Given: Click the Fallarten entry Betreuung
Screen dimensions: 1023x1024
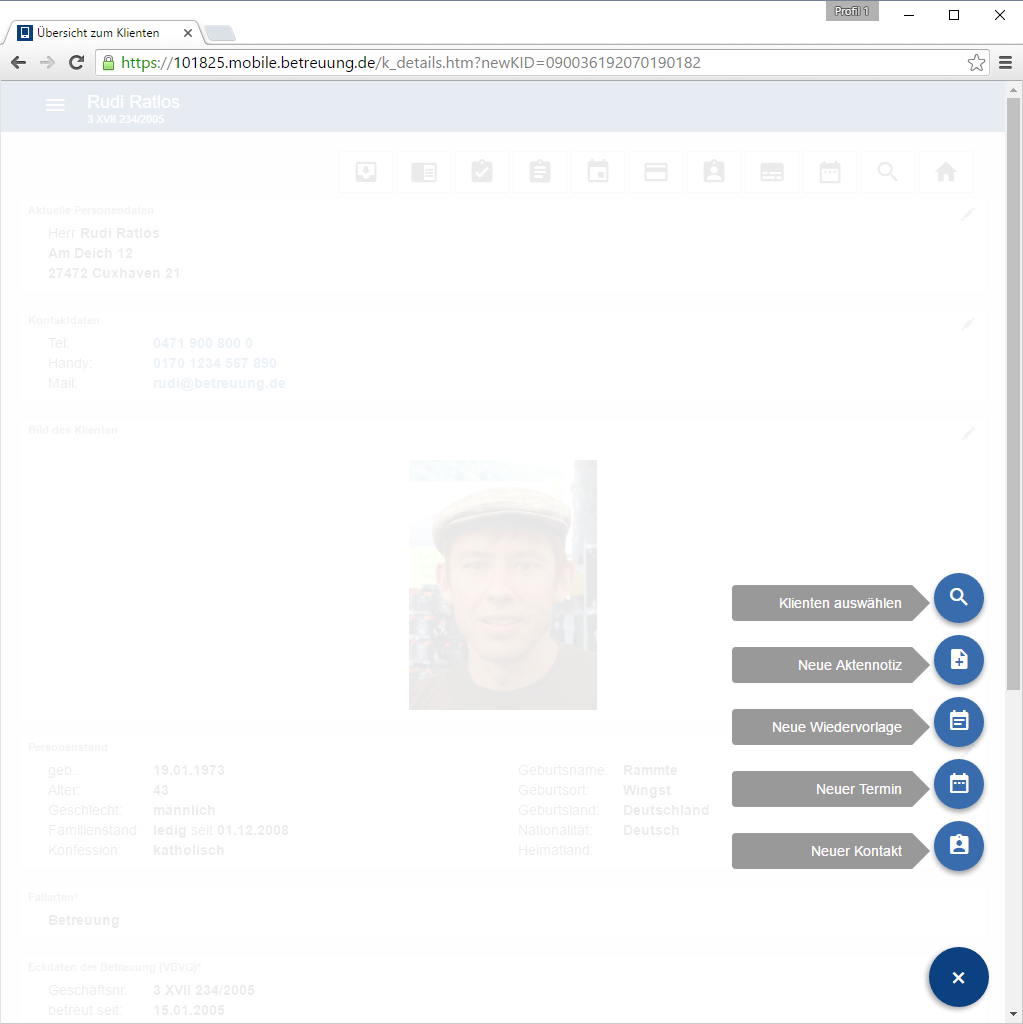Looking at the screenshot, I should point(84,921).
